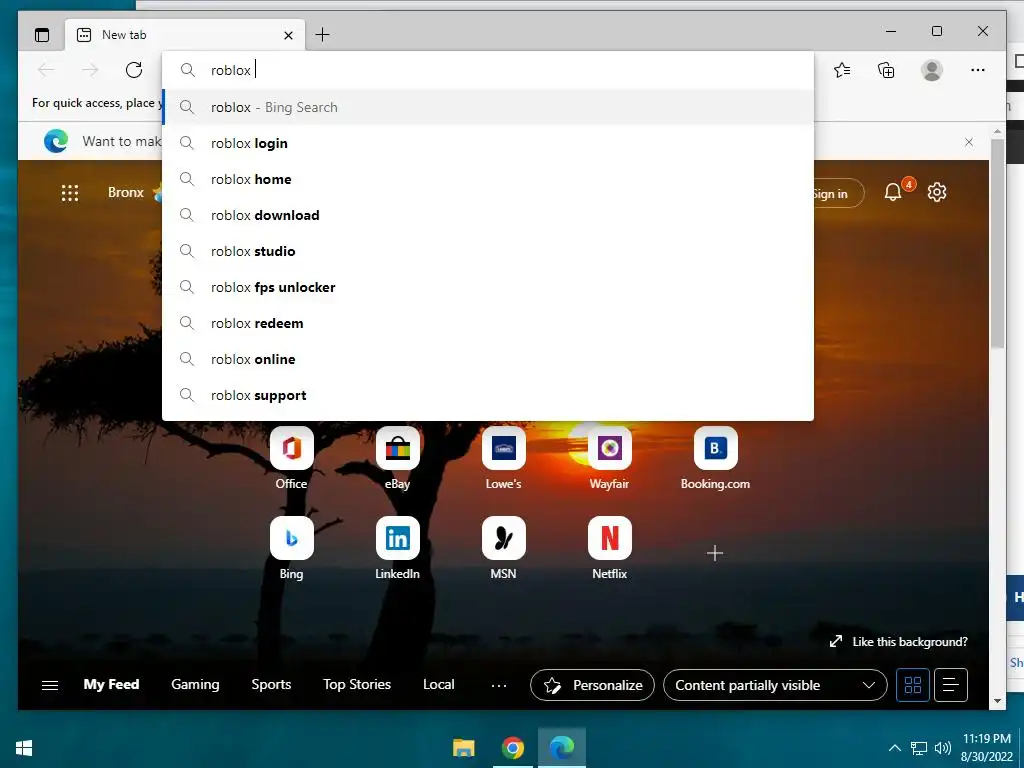Open the volume speaker tray icon
This screenshot has height=768, width=1024.
942,748
